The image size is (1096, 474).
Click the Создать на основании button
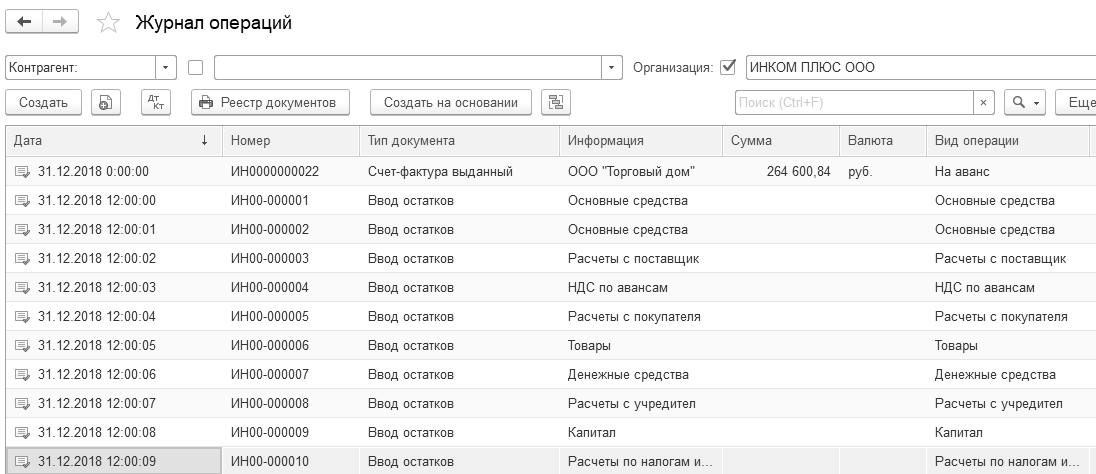(x=451, y=102)
